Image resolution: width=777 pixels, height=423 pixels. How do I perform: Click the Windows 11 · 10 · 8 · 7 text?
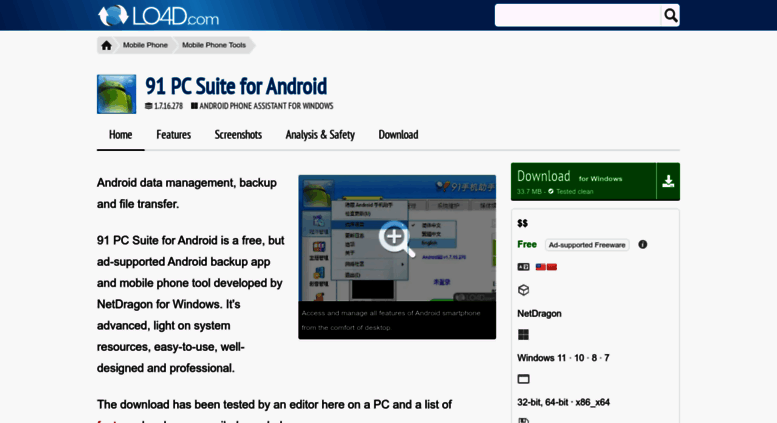(563, 358)
